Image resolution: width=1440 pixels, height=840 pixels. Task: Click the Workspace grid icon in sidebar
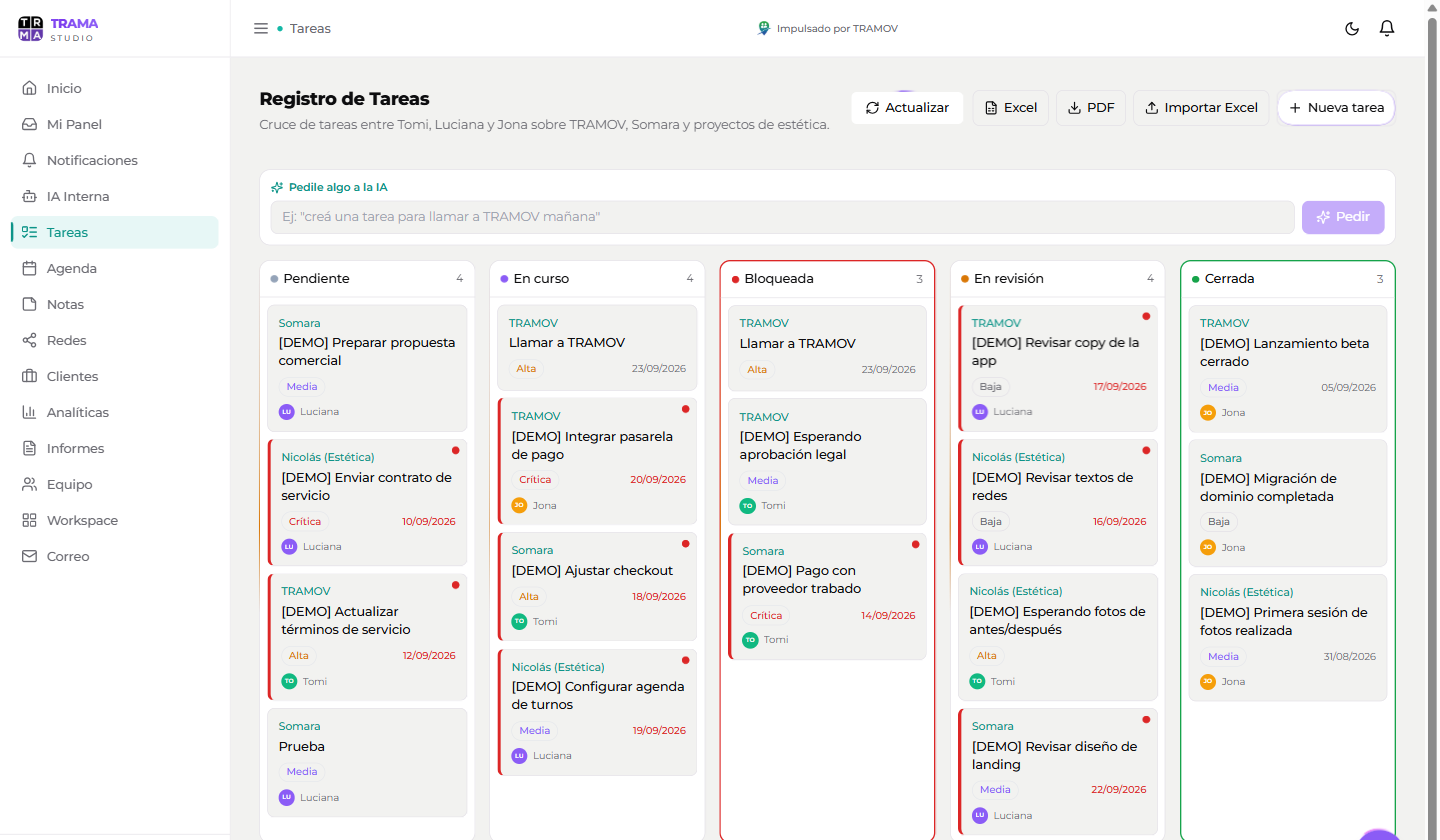[29, 520]
